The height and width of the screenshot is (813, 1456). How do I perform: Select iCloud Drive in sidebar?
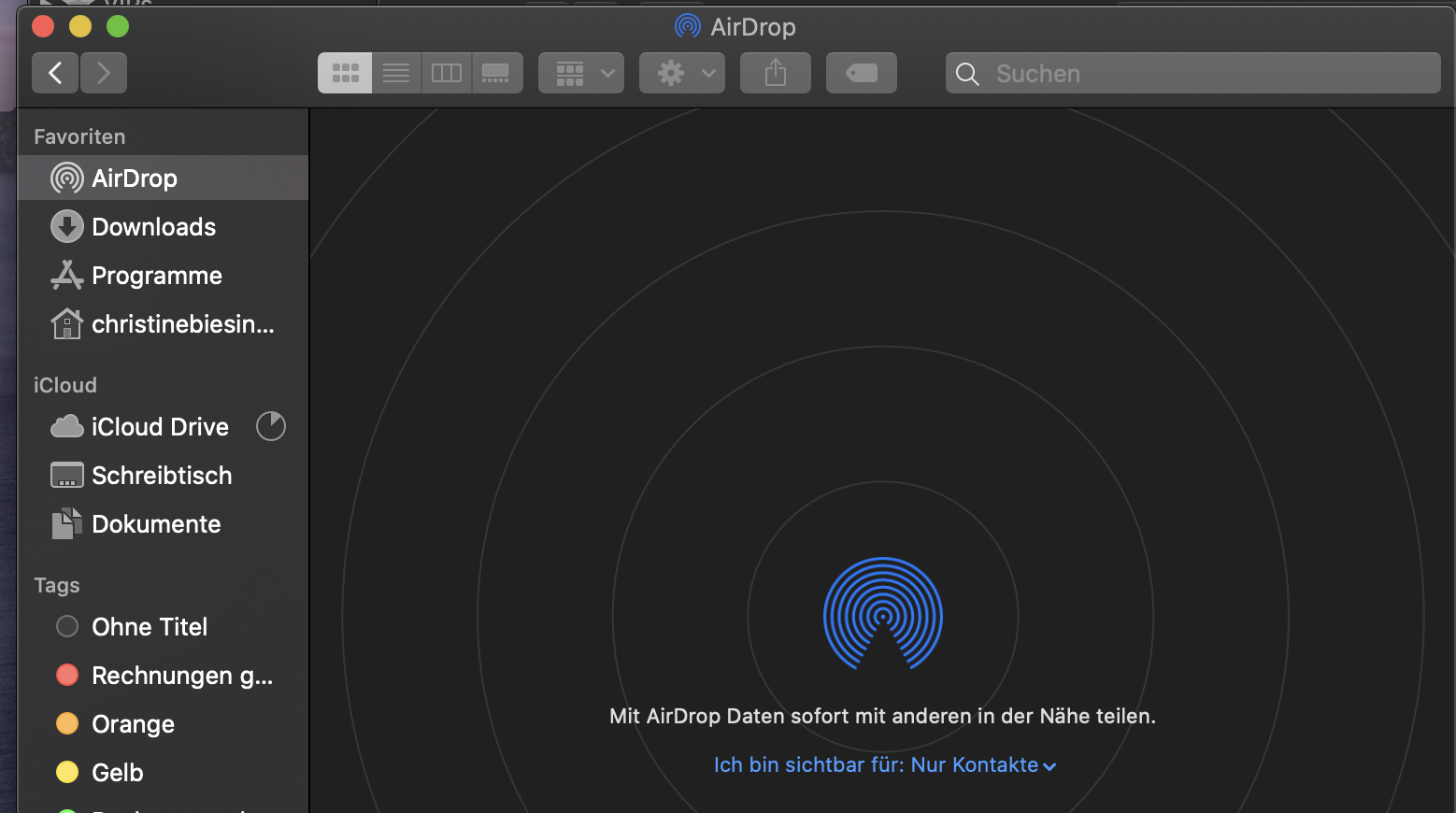pyautogui.click(x=160, y=427)
